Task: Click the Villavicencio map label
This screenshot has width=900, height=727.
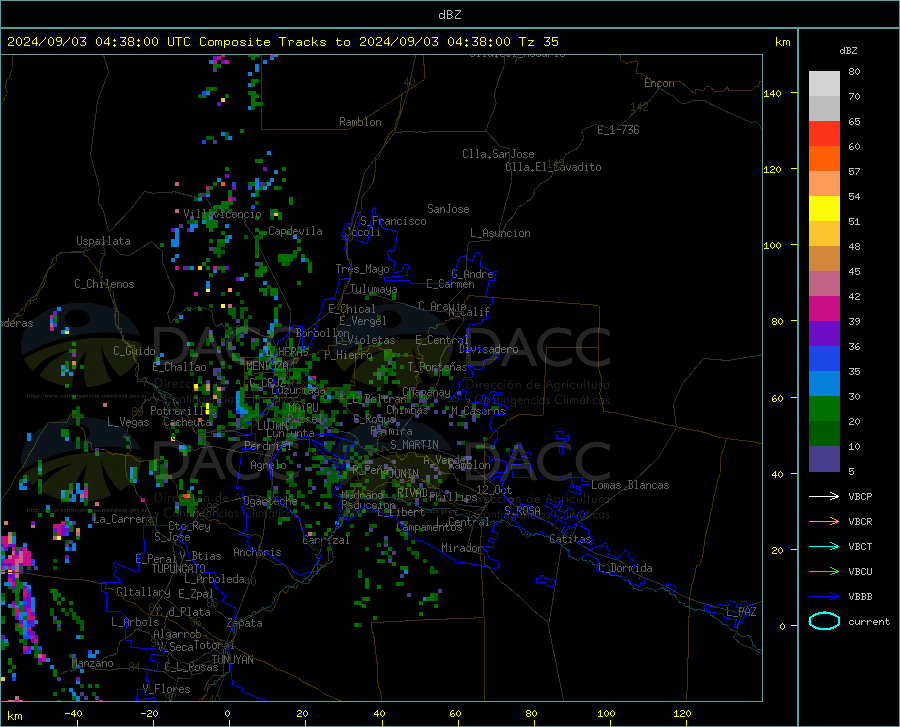Action: pos(222,214)
